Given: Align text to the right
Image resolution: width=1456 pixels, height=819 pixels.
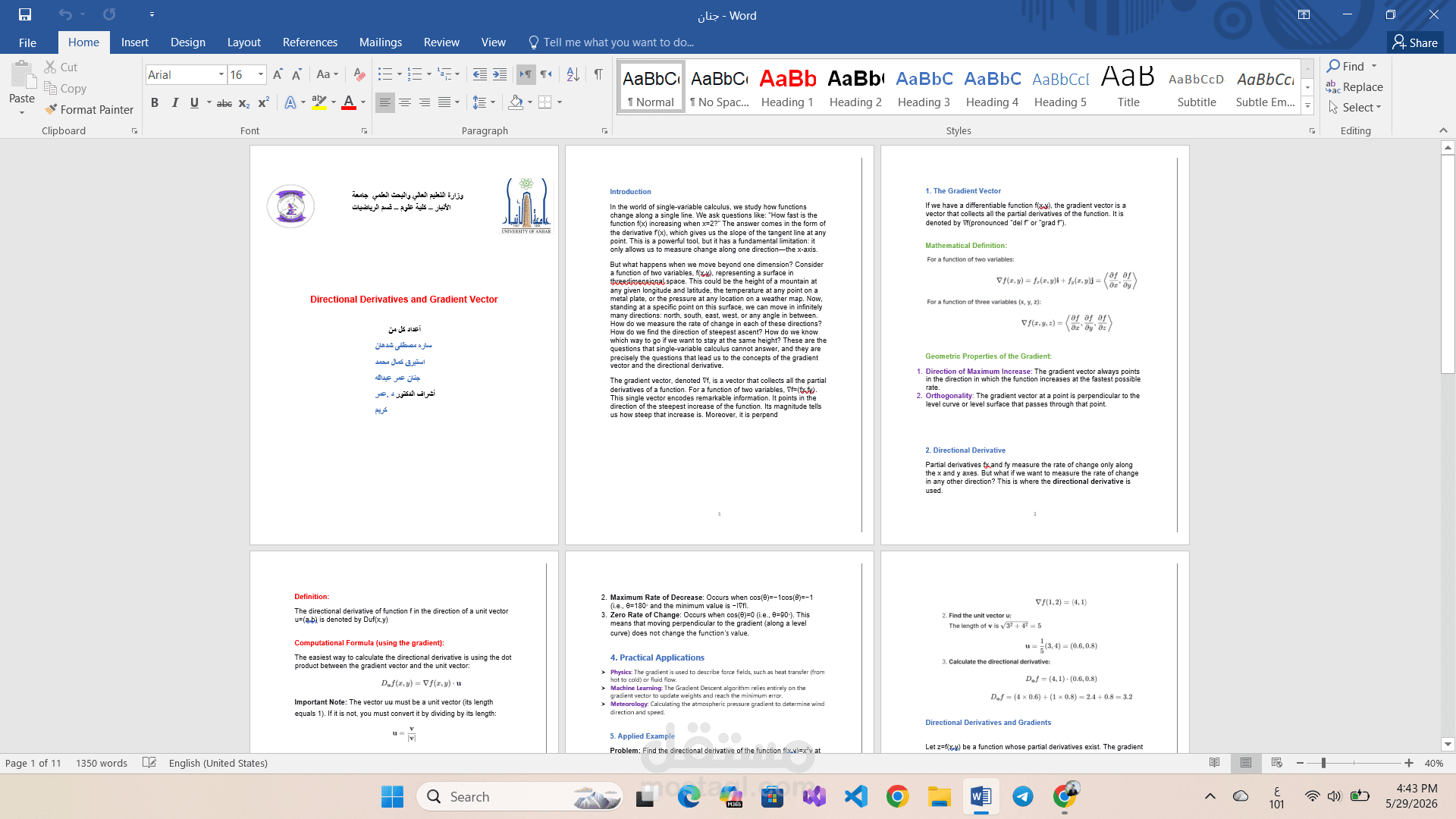Looking at the screenshot, I should [425, 102].
